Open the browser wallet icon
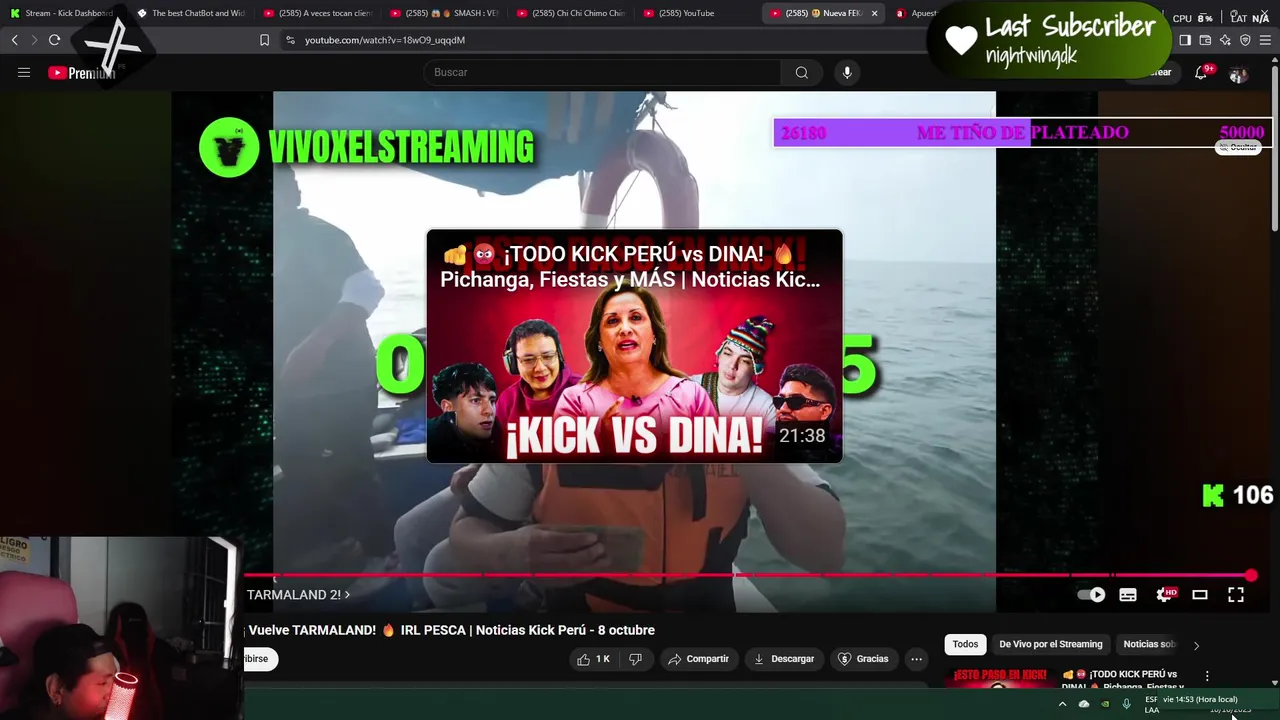 click(x=1205, y=40)
